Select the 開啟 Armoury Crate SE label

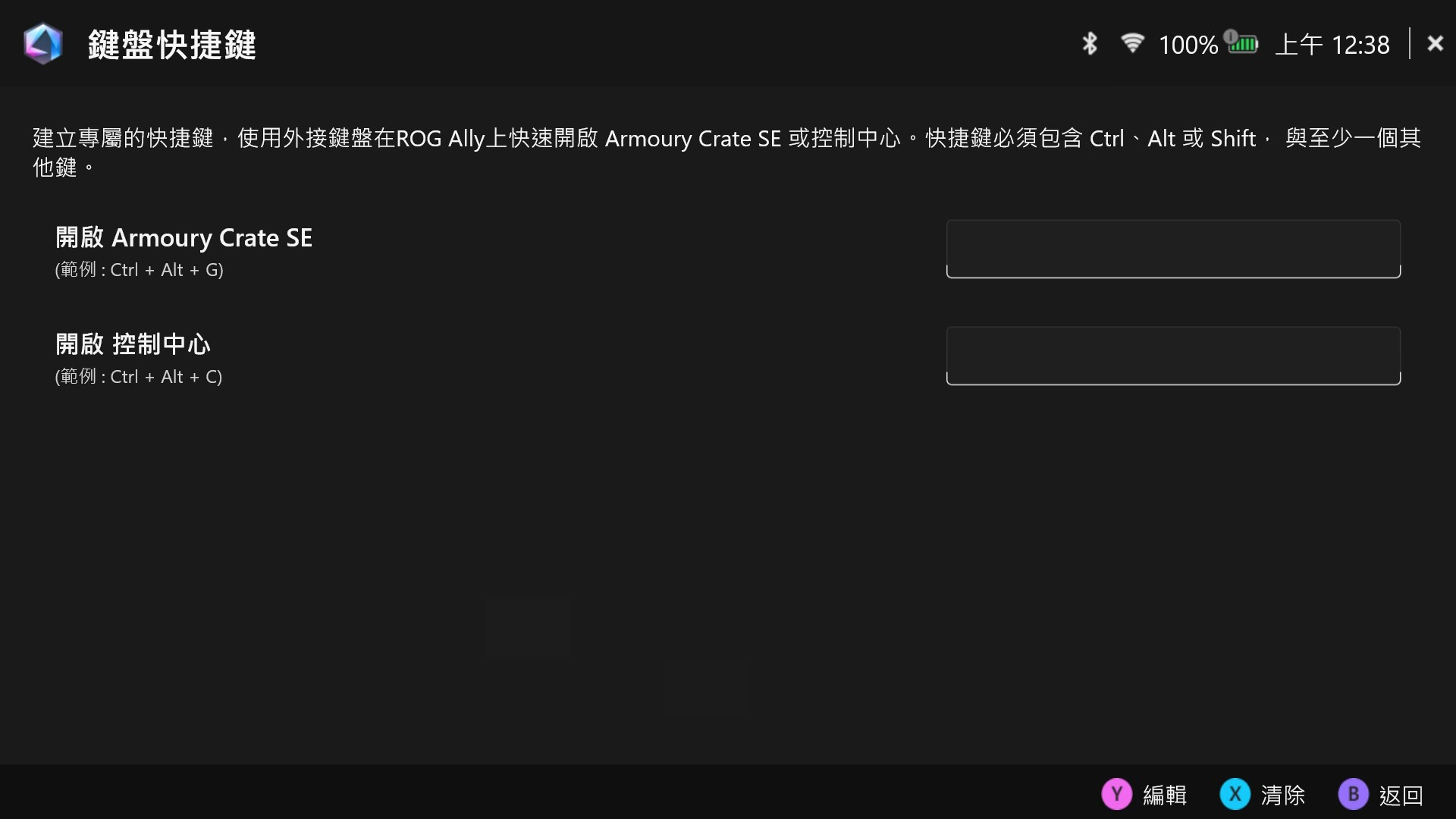(184, 237)
